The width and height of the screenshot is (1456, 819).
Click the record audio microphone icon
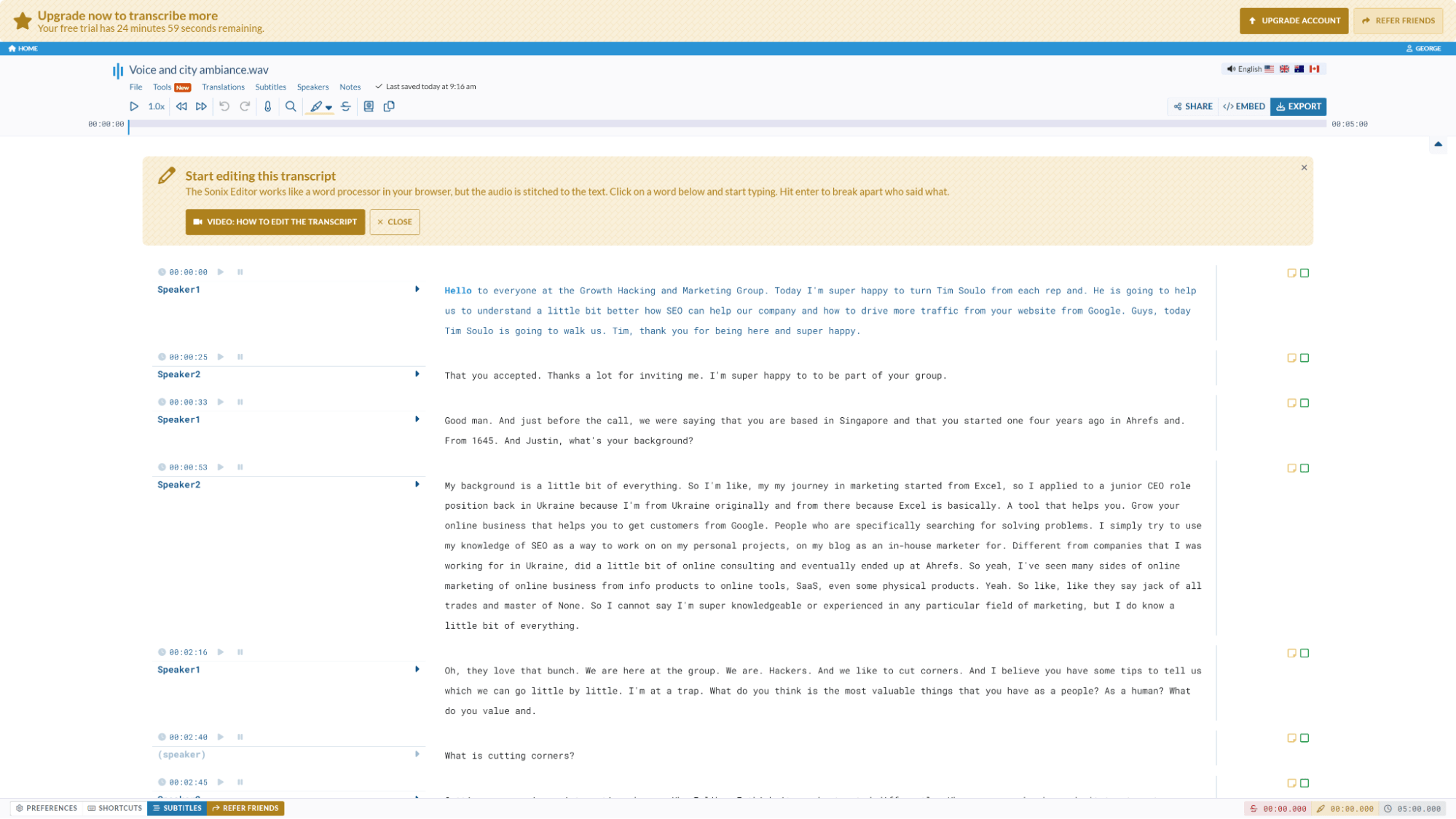pos(268,106)
